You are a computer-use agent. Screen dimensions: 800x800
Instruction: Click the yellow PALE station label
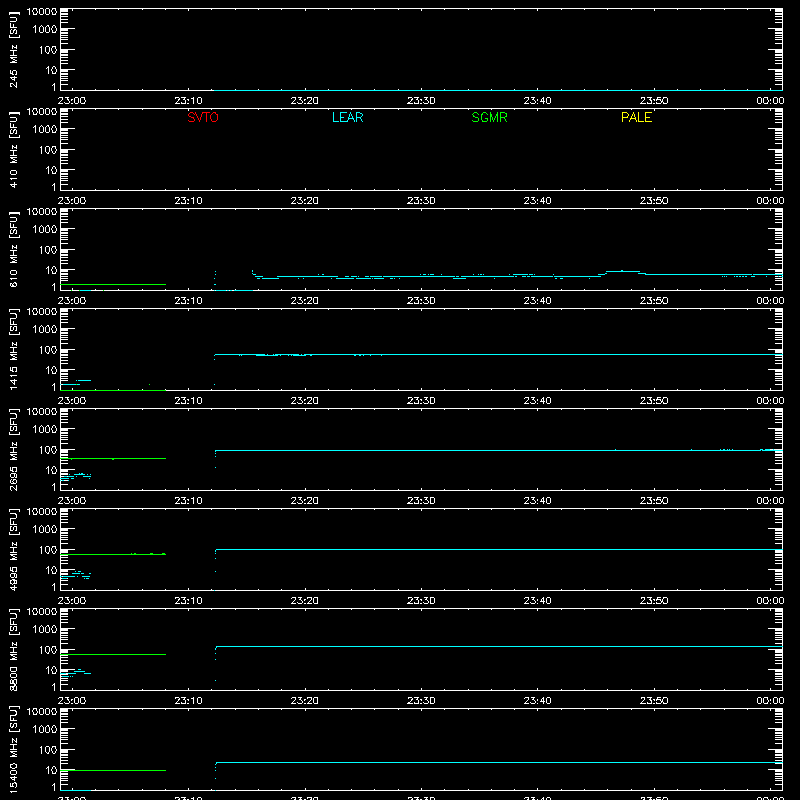point(636,117)
